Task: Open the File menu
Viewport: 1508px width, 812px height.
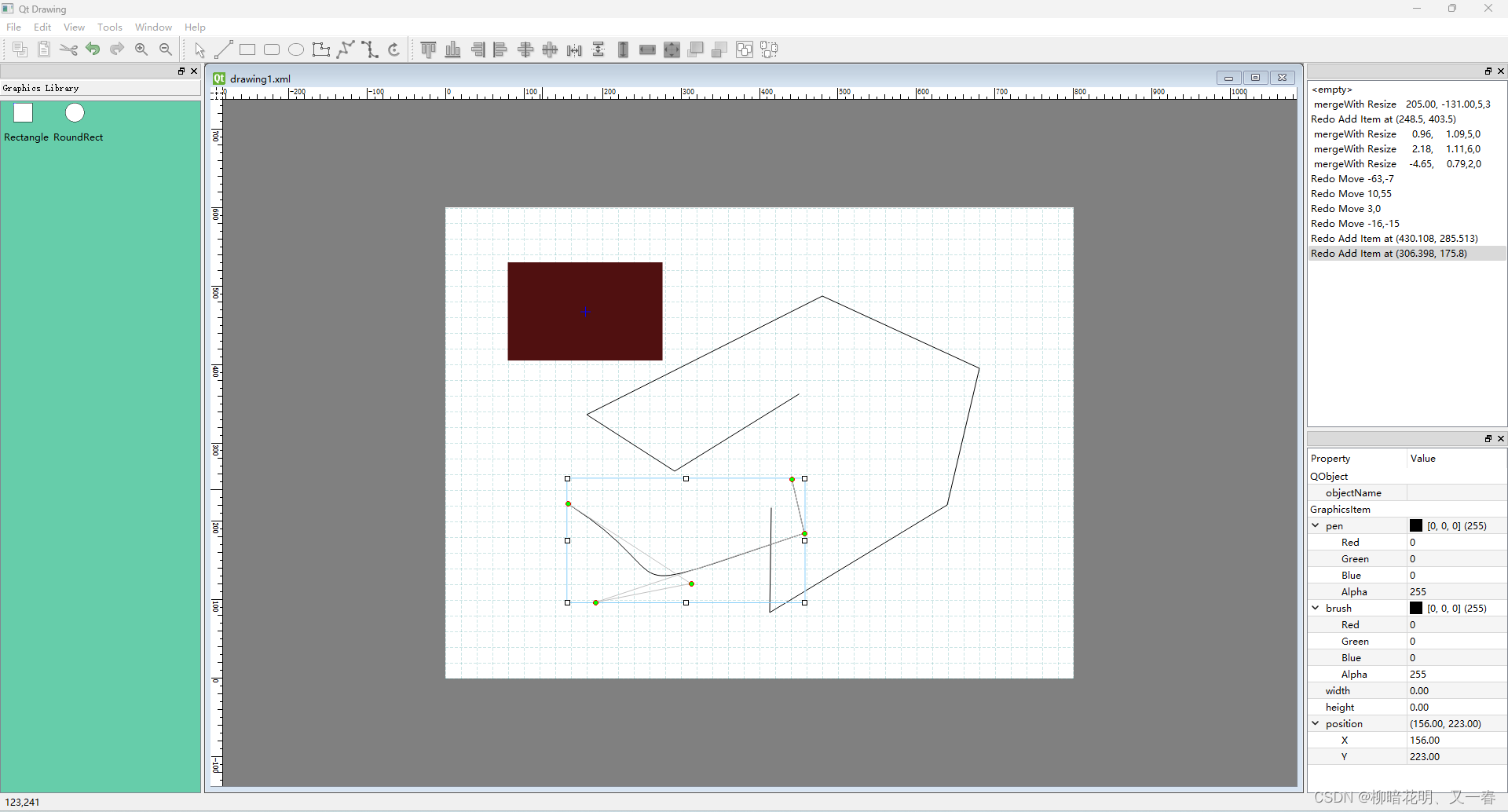Action: click(13, 27)
